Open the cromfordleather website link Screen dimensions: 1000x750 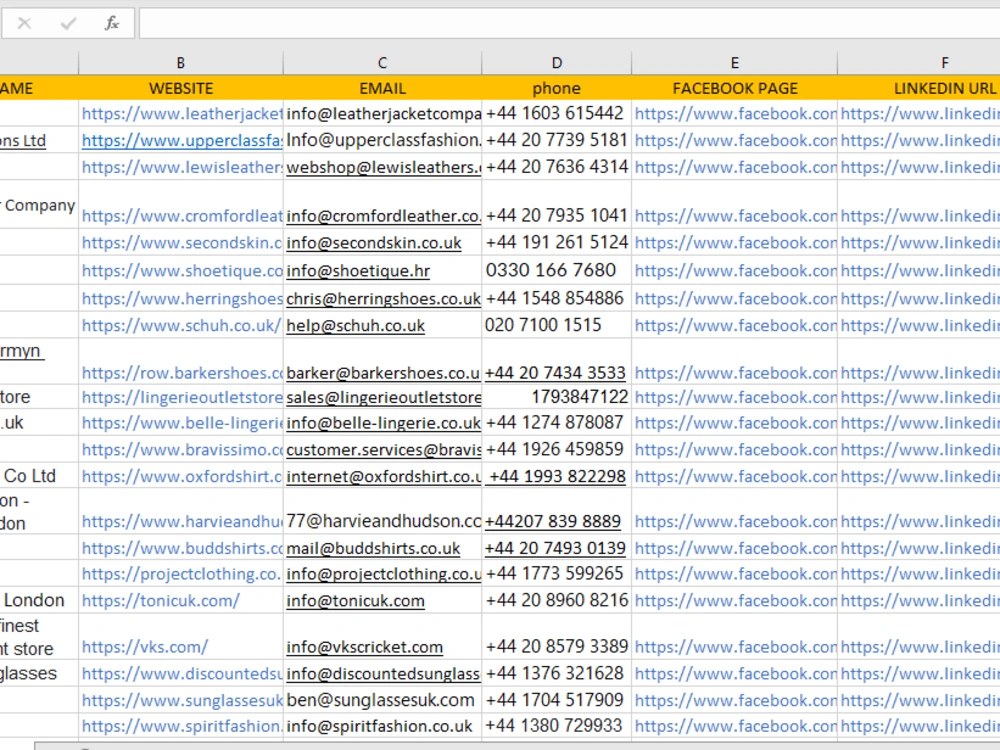click(x=182, y=216)
